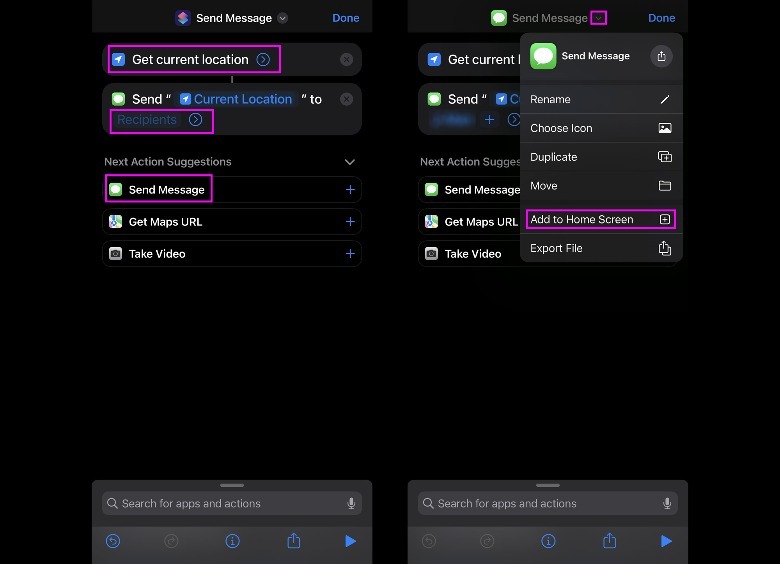The image size is (780, 564).
Task: Add the Send Message suggestion, left screen plus
Action: (x=350, y=189)
